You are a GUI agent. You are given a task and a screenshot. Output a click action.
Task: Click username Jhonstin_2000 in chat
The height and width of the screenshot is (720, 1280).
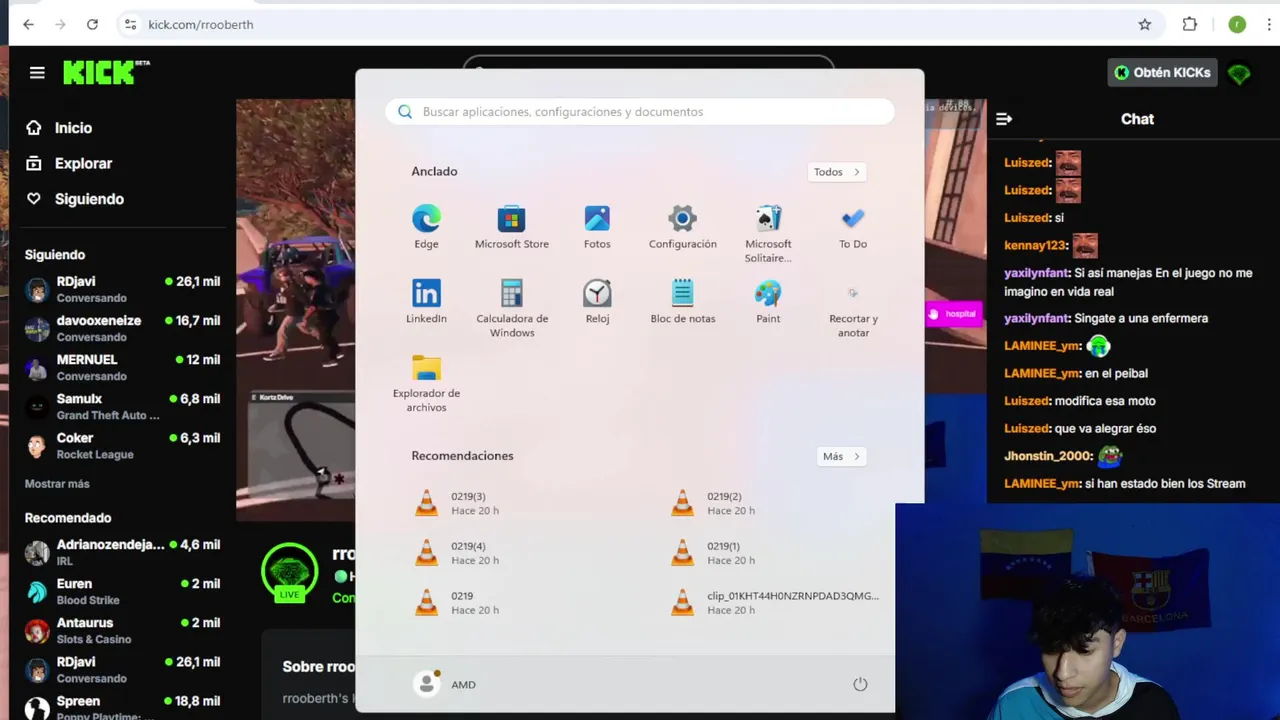click(1047, 456)
